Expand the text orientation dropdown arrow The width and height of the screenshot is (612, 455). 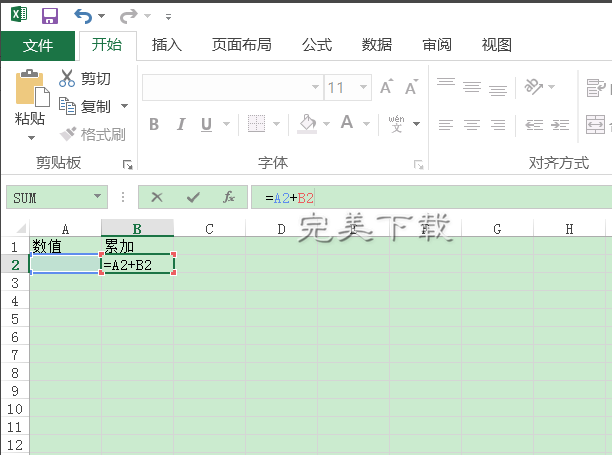[552, 87]
